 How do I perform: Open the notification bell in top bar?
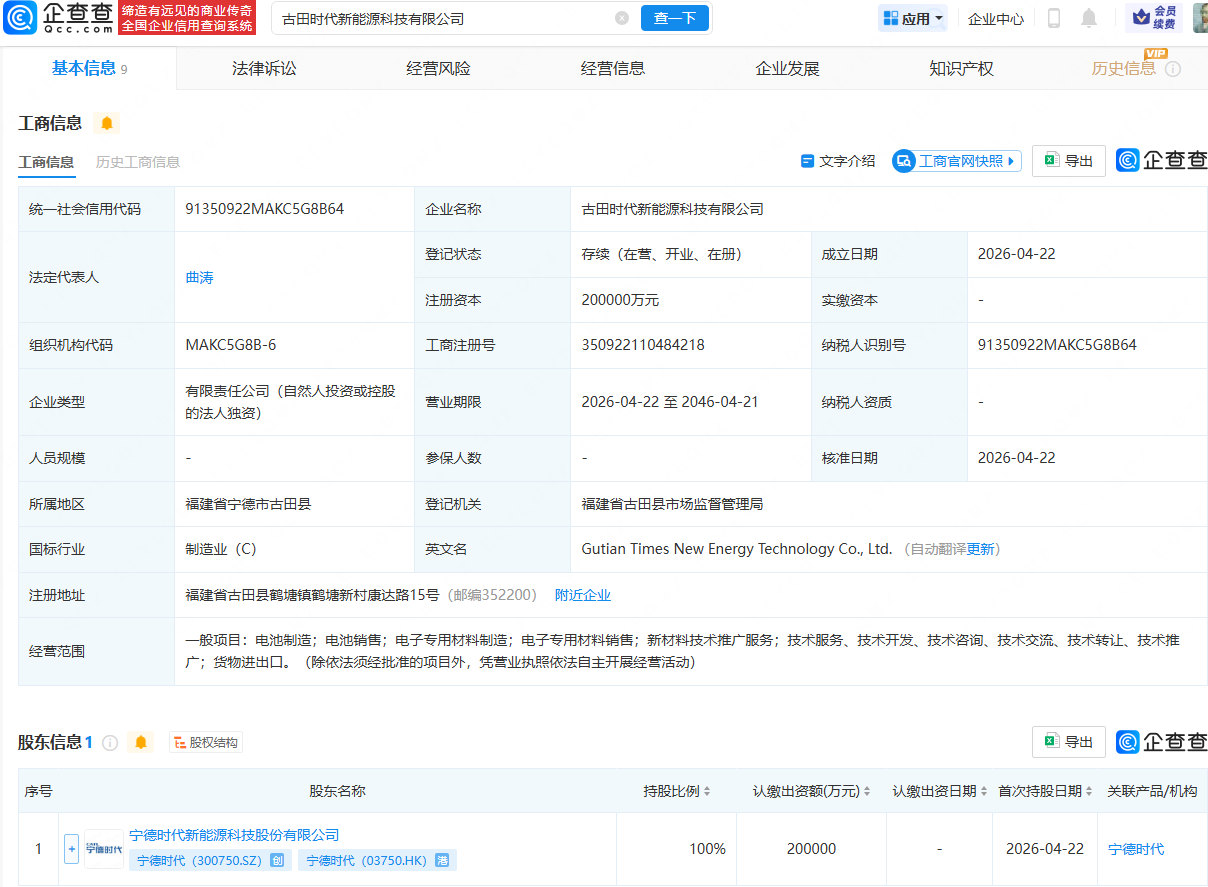[x=1089, y=18]
